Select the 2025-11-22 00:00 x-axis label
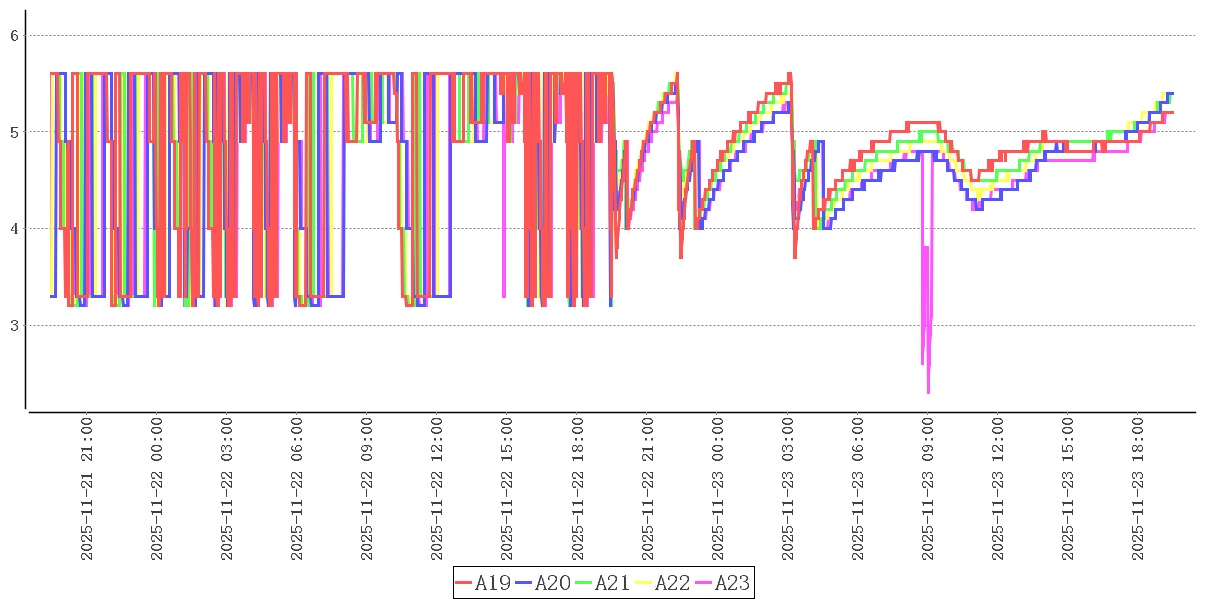 click(157, 489)
